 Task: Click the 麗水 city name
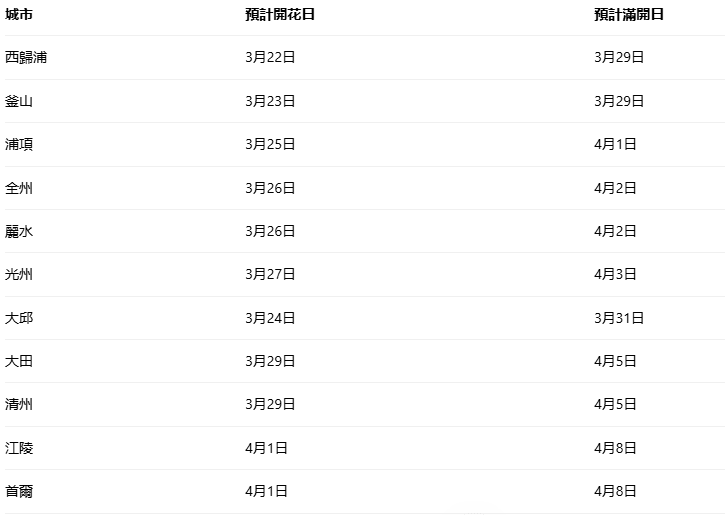19,231
